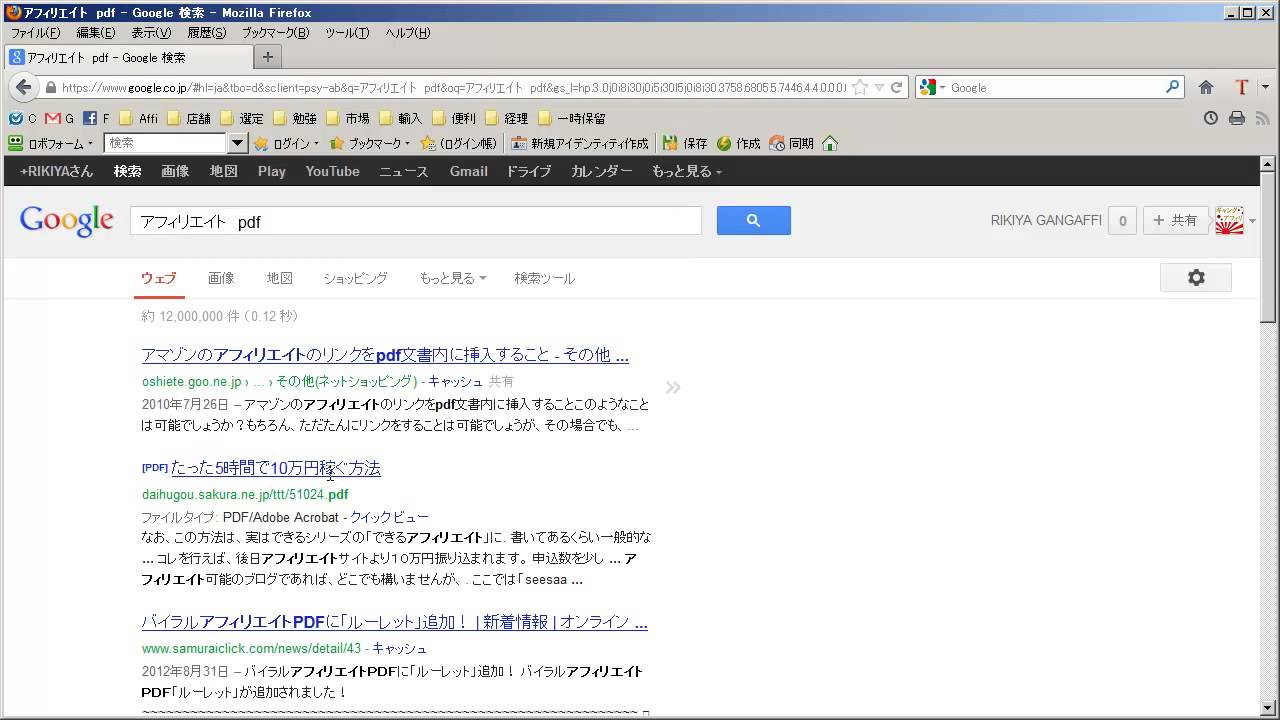Click the + 共有 share button
The height and width of the screenshot is (720, 1280).
click(1176, 221)
